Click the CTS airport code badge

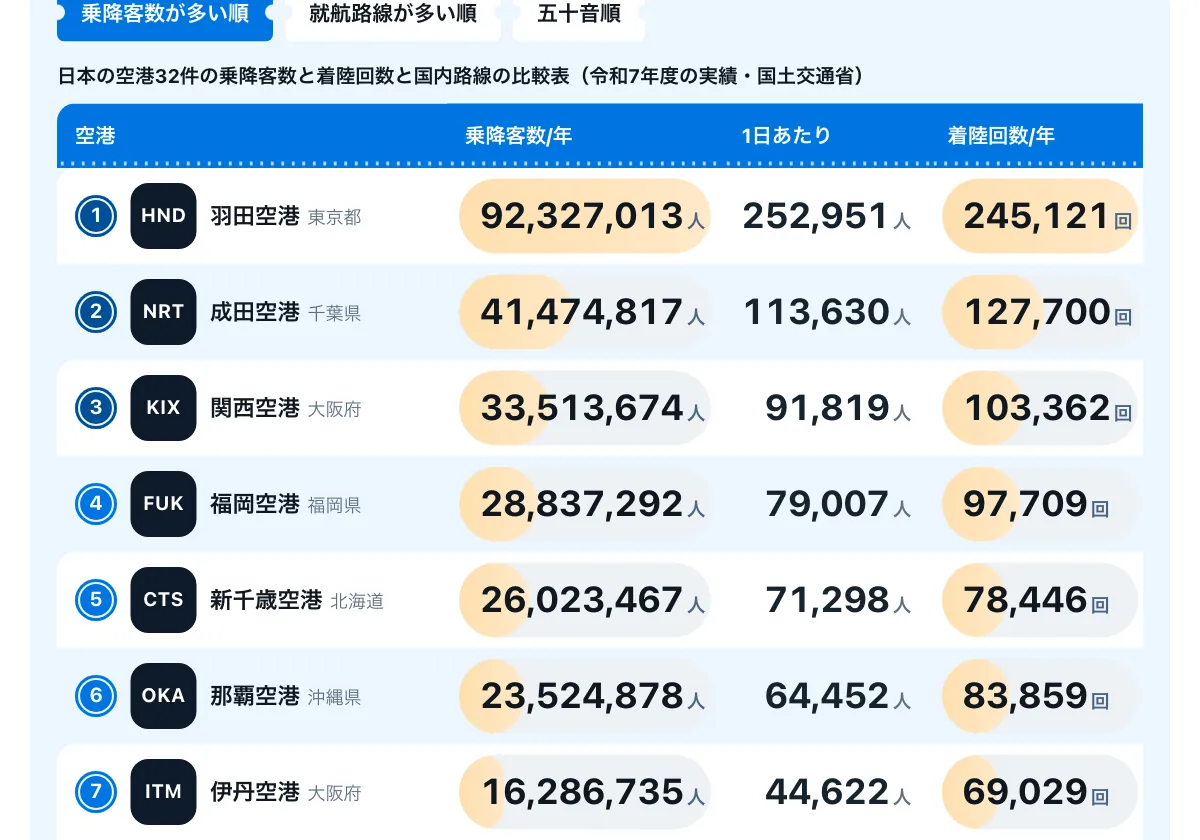click(163, 600)
